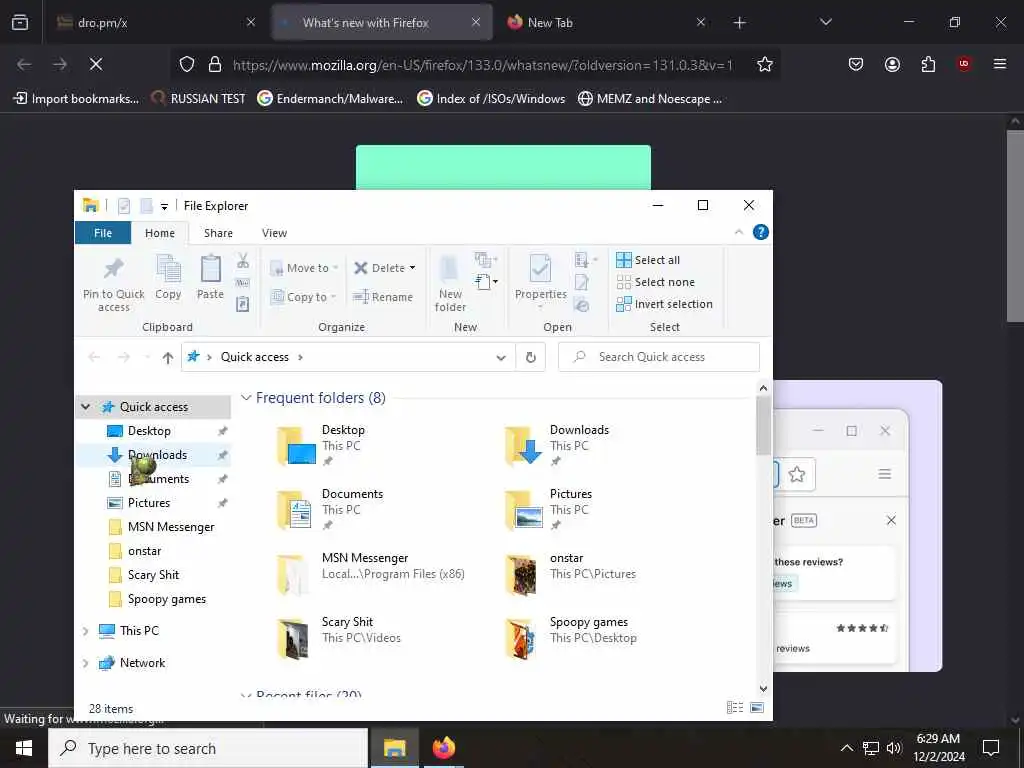Open the Delete dropdown arrow
The height and width of the screenshot is (768, 1024).
tap(412, 268)
